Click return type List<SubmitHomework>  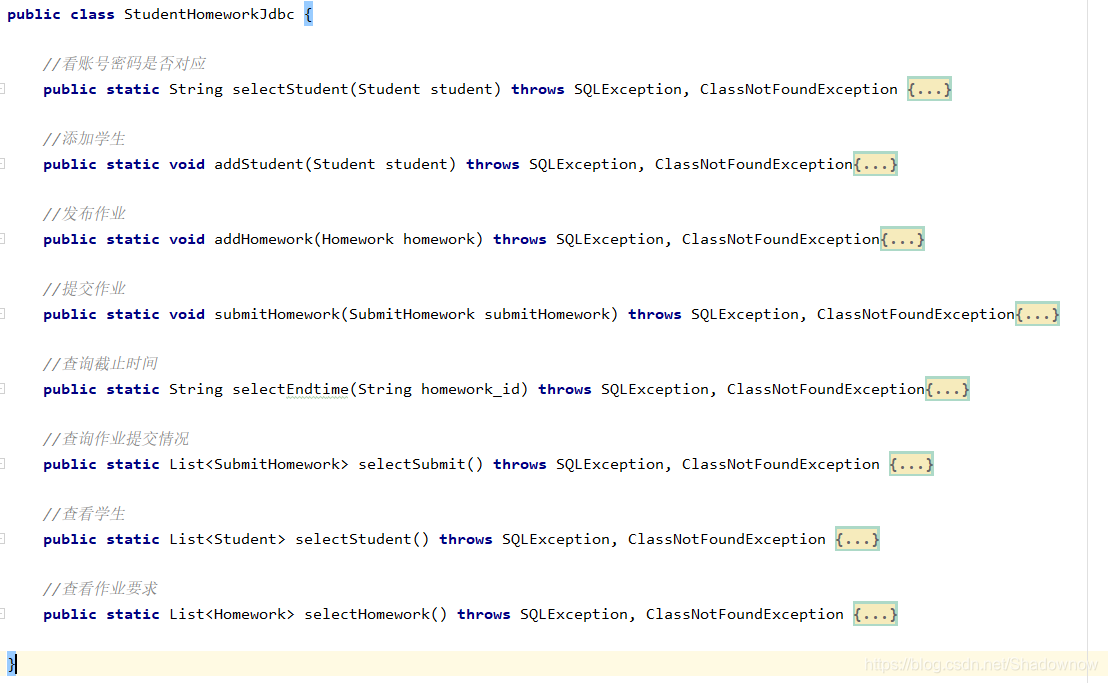point(259,464)
